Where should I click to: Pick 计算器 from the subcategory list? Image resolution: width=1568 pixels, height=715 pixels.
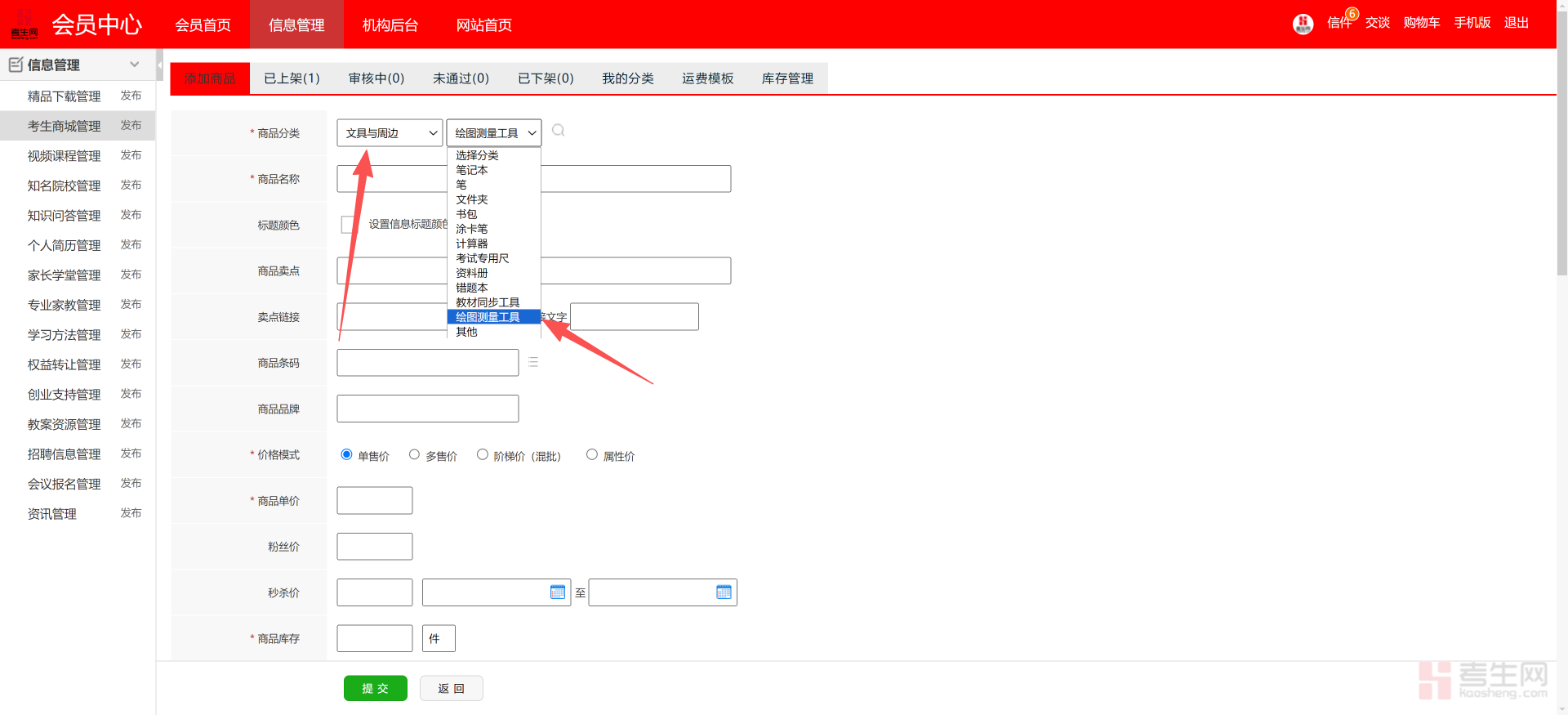pos(472,244)
